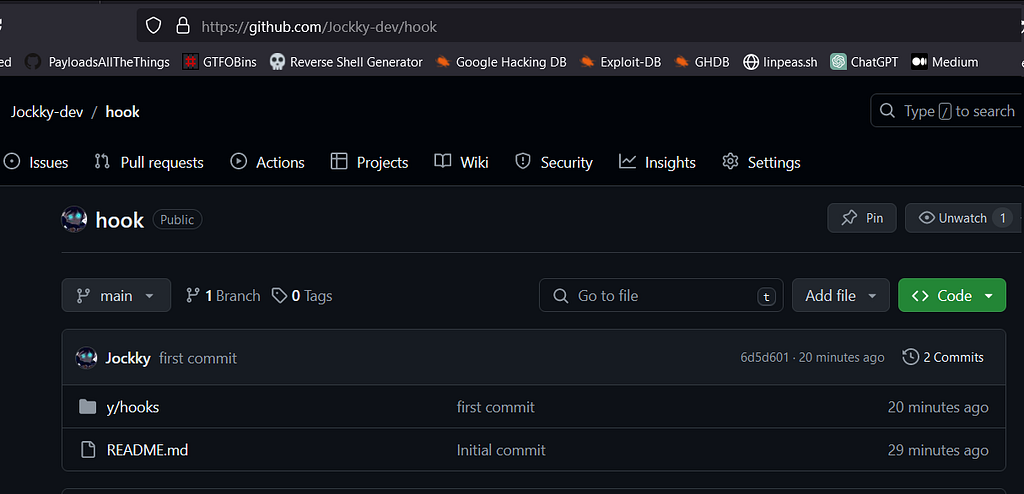The height and width of the screenshot is (494, 1024).
Task: View the 1 Branch link
Action: [x=223, y=296]
